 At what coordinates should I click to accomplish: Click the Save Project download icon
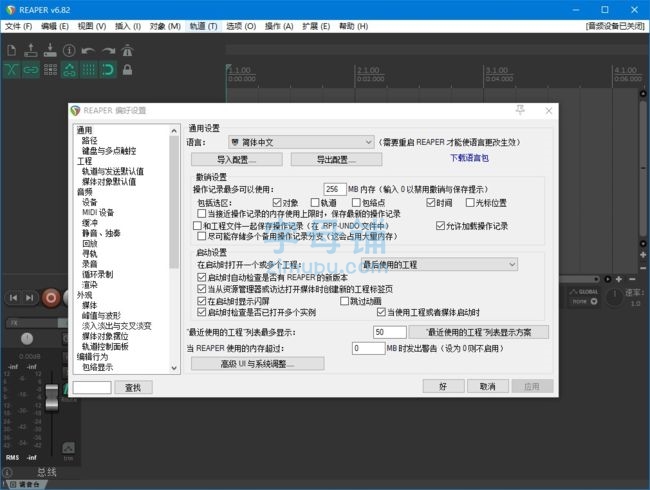click(x=50, y=51)
